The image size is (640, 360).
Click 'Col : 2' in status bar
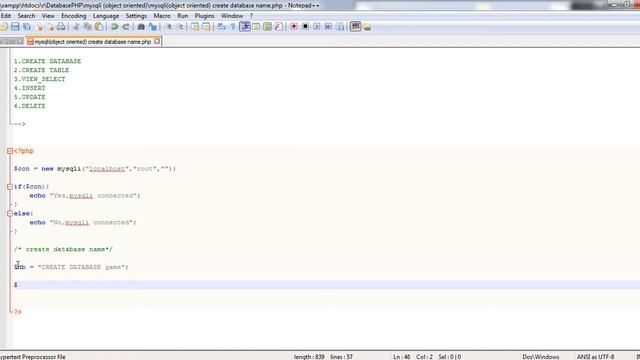tap(424, 357)
